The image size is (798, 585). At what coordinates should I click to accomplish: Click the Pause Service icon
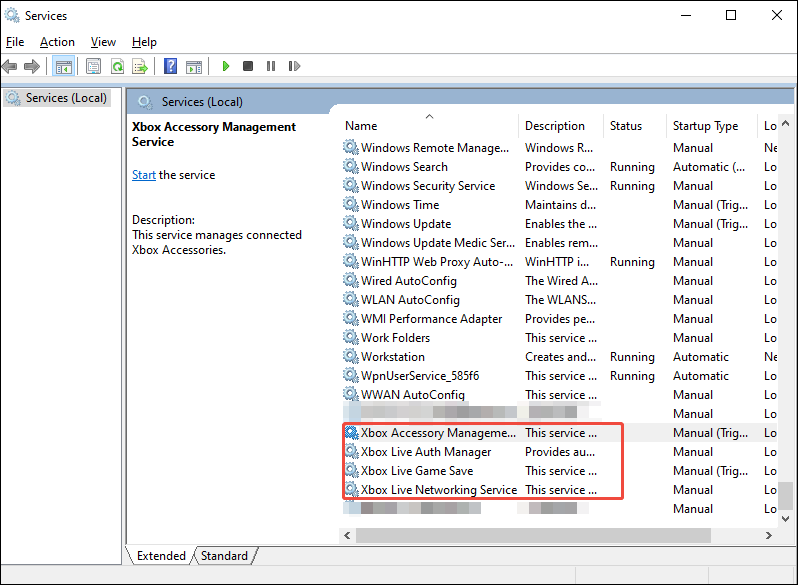(271, 66)
